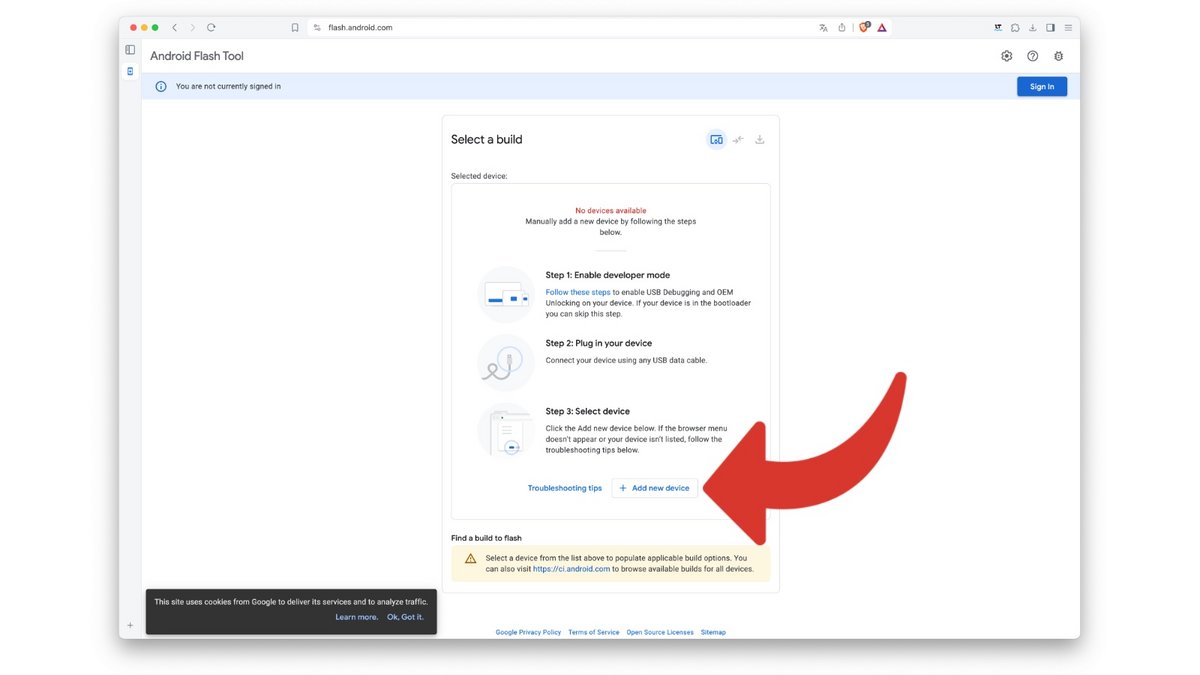
Task: Open the extensions puzzle piece icon
Action: point(1016,28)
